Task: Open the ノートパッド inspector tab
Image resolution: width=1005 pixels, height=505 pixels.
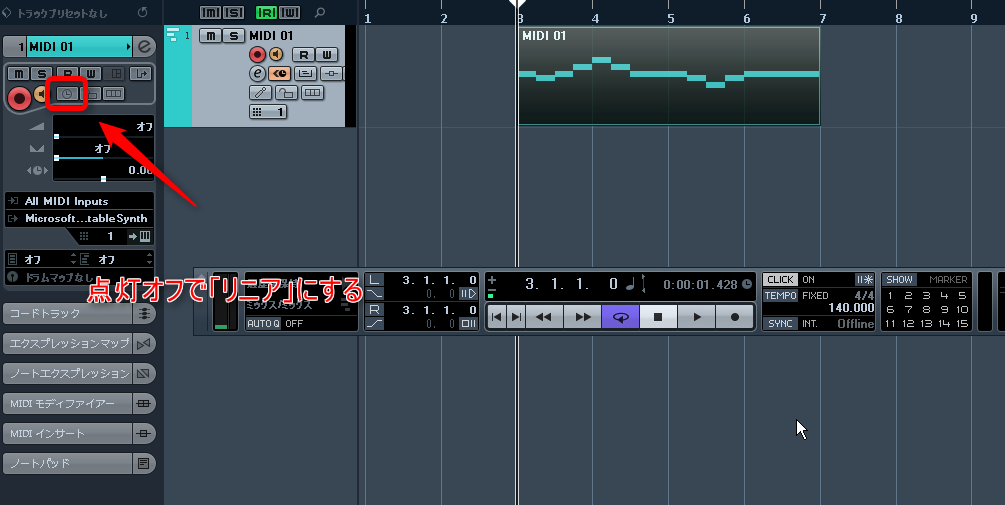Action: click(68, 463)
